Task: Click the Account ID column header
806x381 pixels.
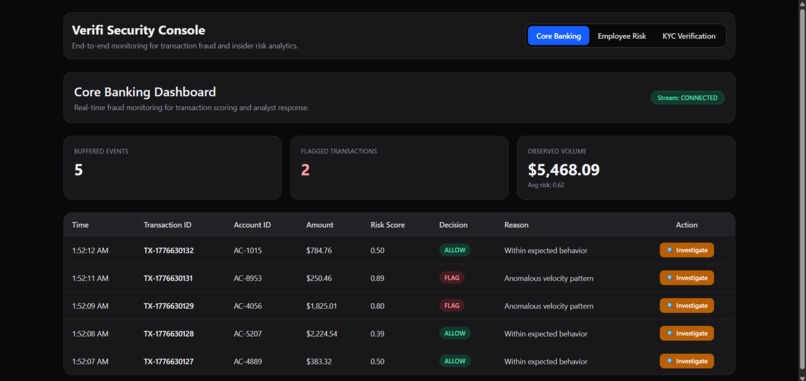Action: pos(252,225)
